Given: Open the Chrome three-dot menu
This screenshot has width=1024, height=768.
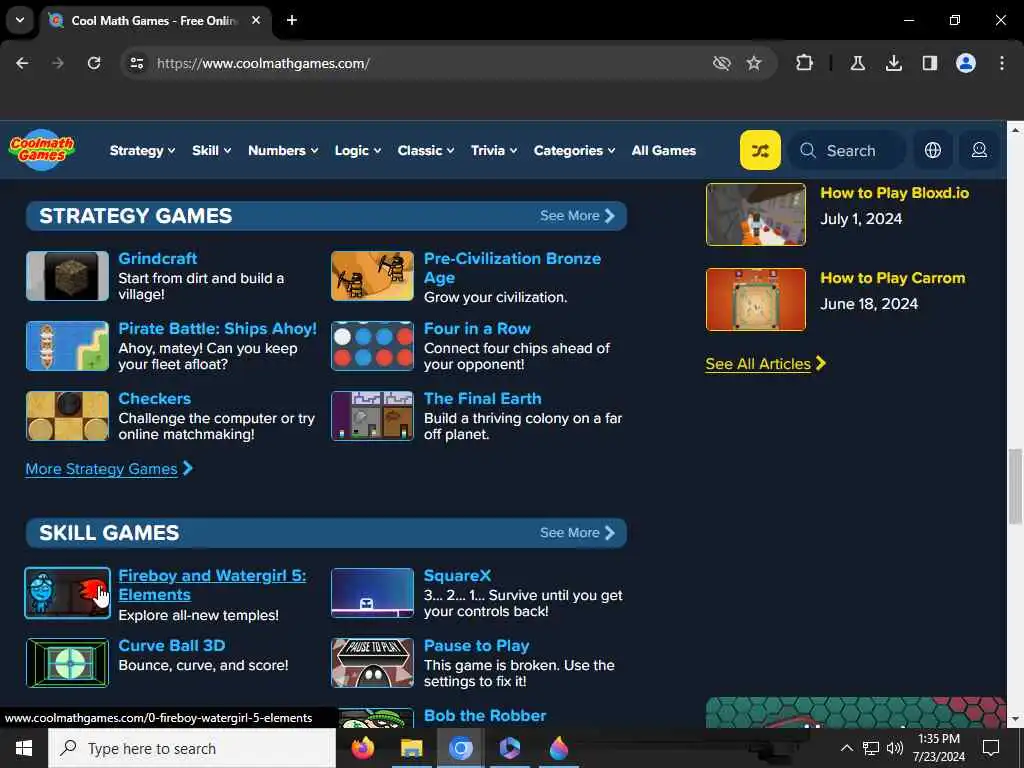Looking at the screenshot, I should point(1002,63).
